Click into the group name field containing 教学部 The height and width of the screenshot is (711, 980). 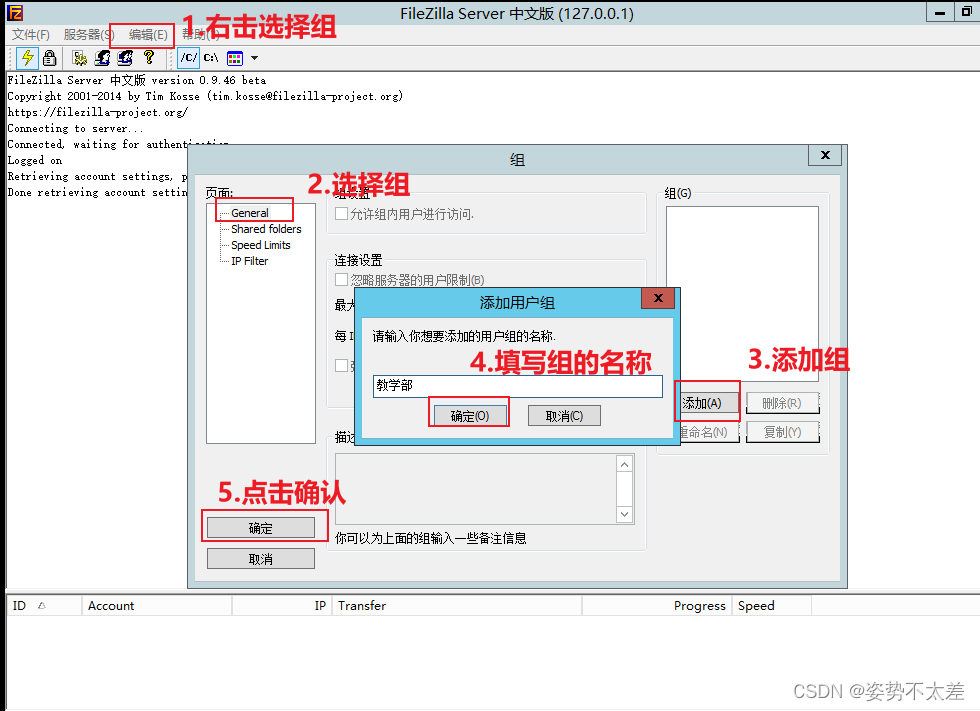tap(518, 386)
